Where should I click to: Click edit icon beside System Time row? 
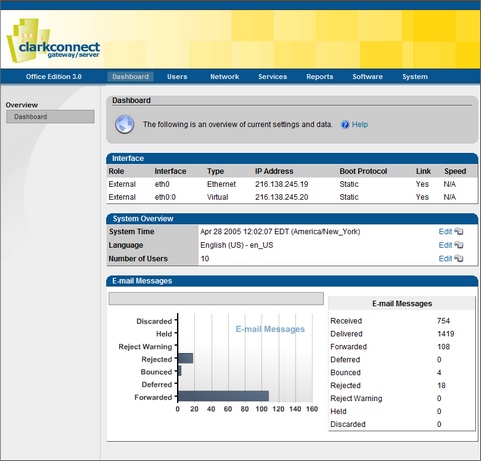459,231
